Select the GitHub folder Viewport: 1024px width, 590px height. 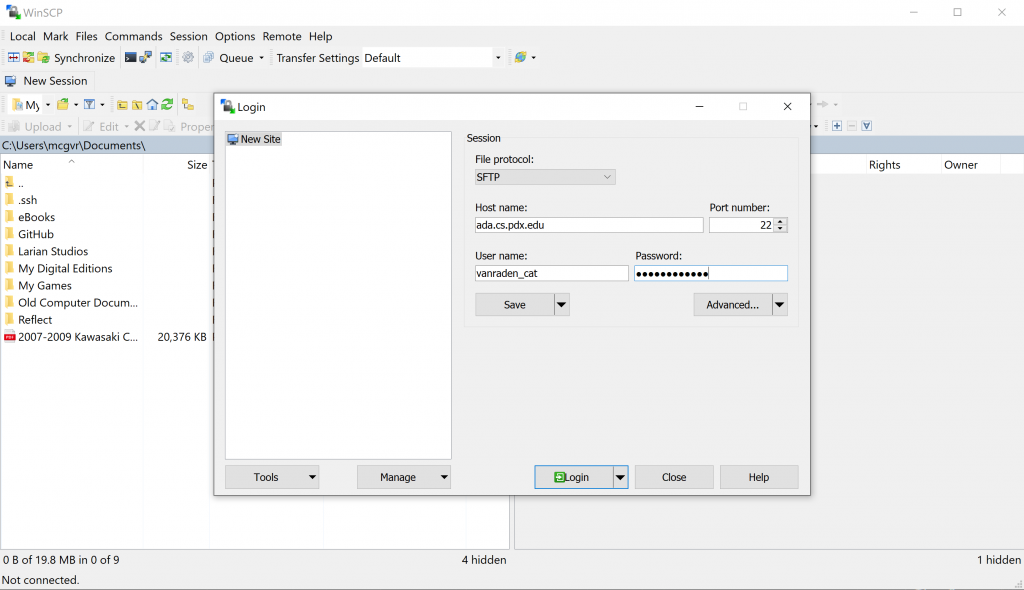[36, 234]
